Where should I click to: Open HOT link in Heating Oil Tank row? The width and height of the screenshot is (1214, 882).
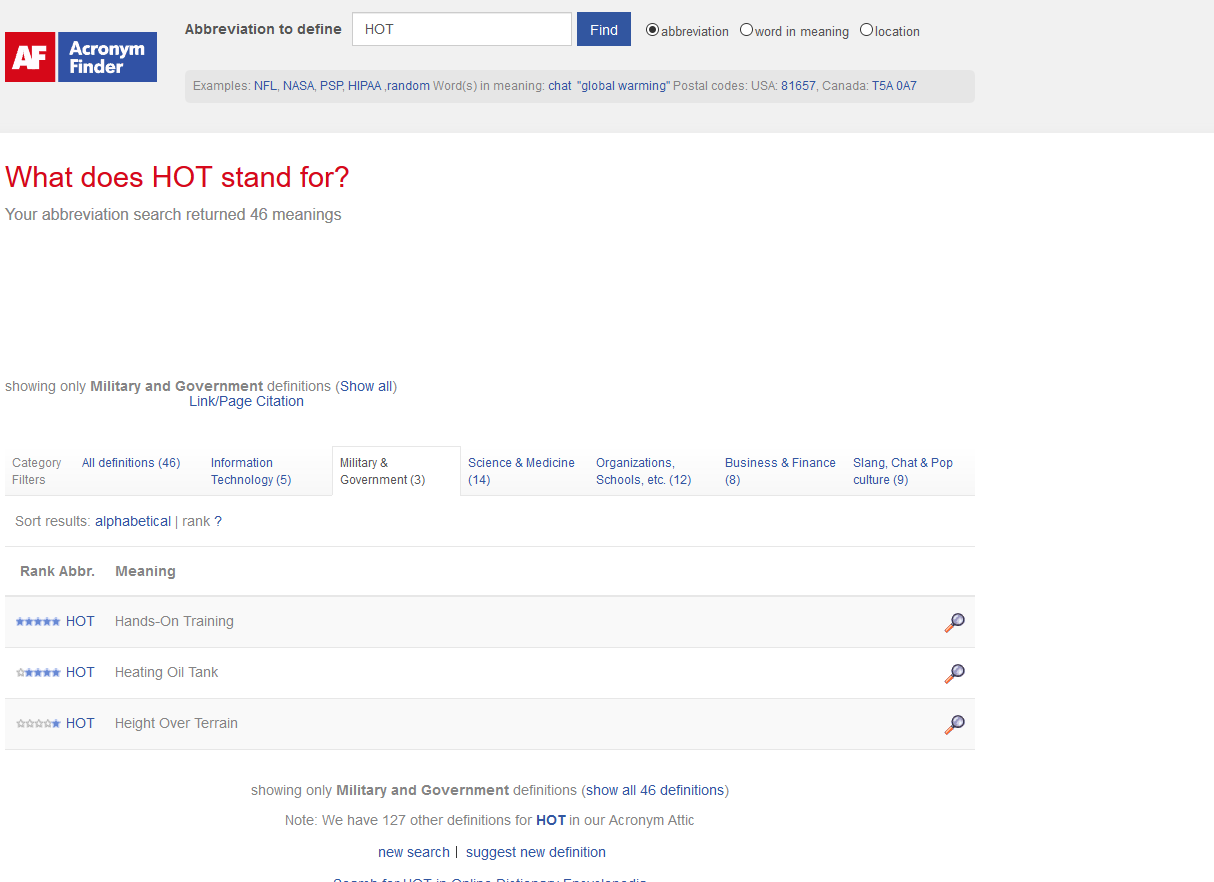(x=80, y=672)
